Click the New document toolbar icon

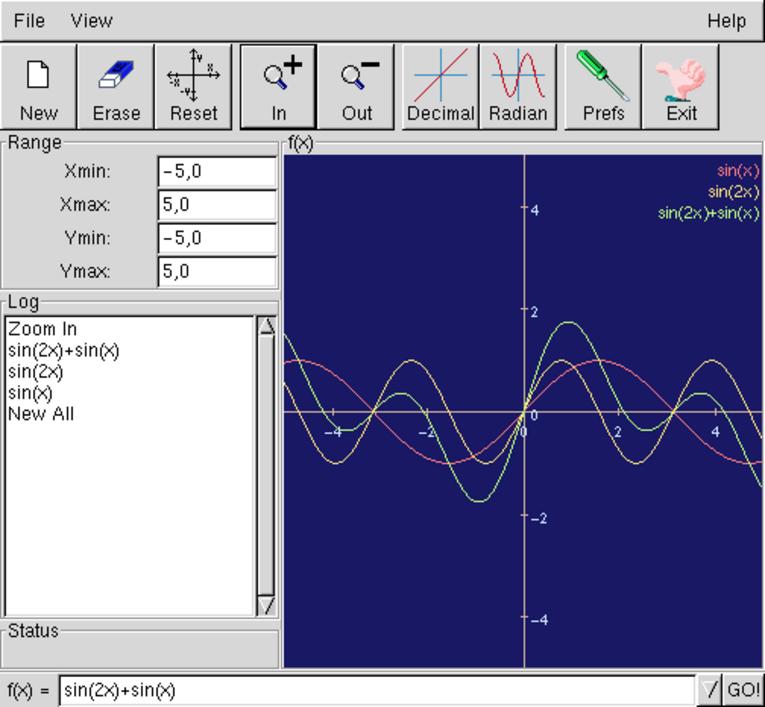pyautogui.click(x=38, y=86)
